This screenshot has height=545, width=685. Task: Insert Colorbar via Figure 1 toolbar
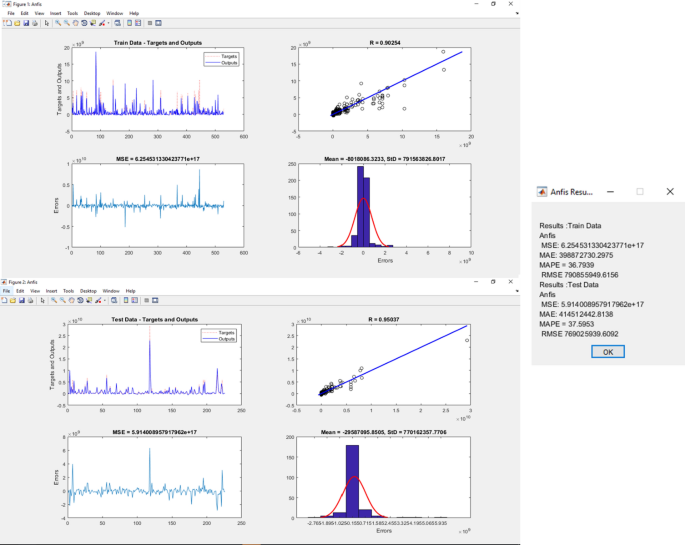pyautogui.click(x=130, y=23)
